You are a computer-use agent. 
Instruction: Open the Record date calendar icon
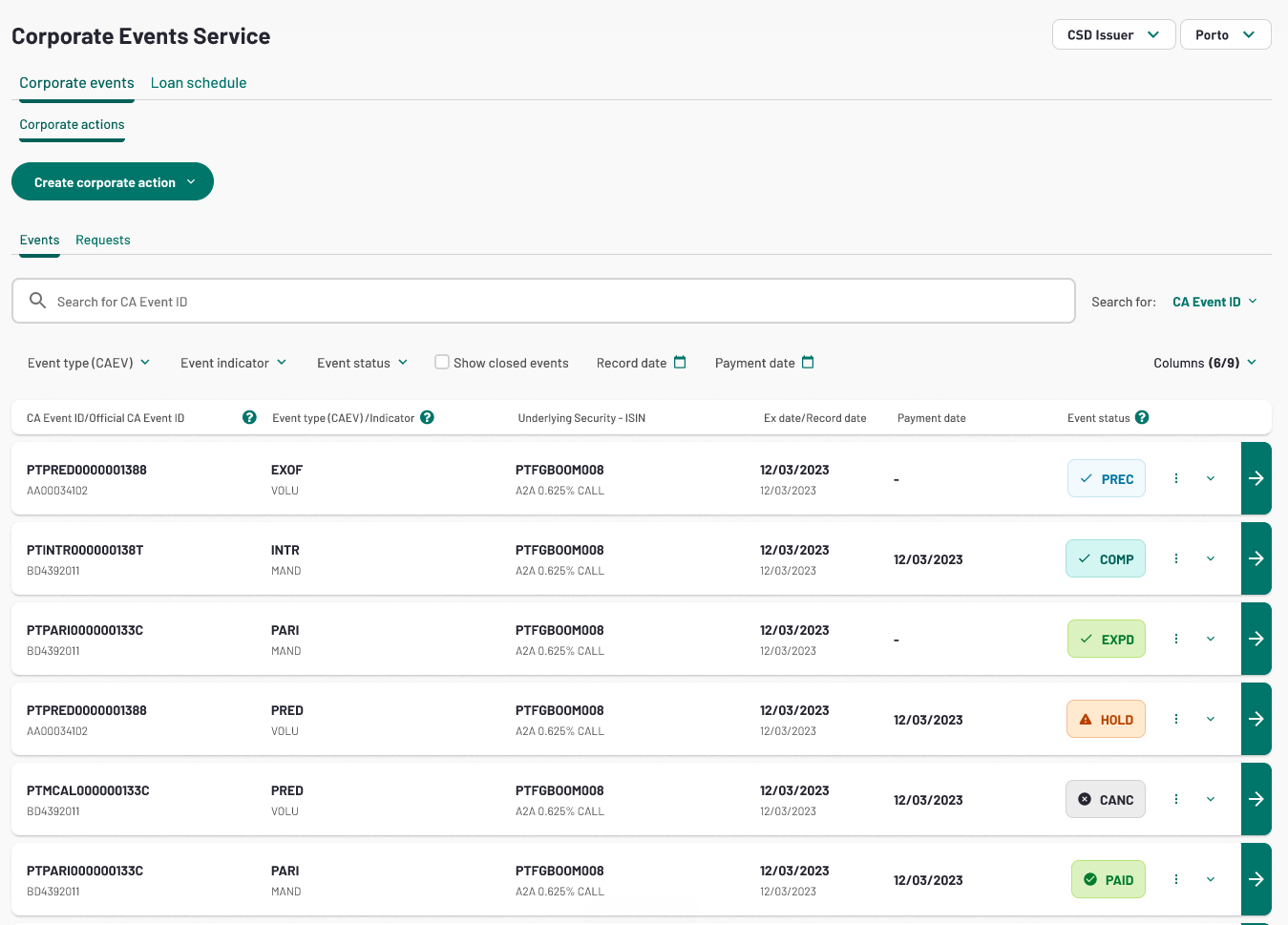click(x=680, y=362)
